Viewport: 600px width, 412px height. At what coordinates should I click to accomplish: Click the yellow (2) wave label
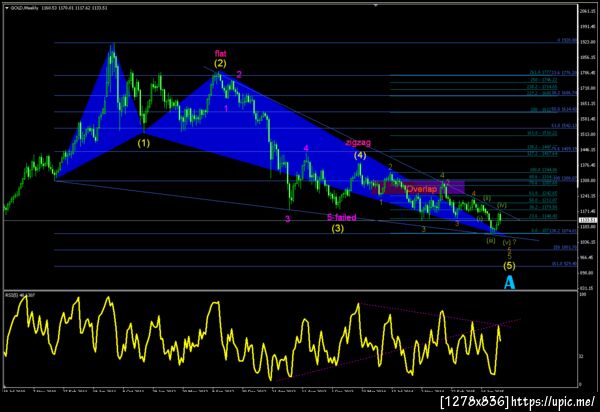point(220,64)
